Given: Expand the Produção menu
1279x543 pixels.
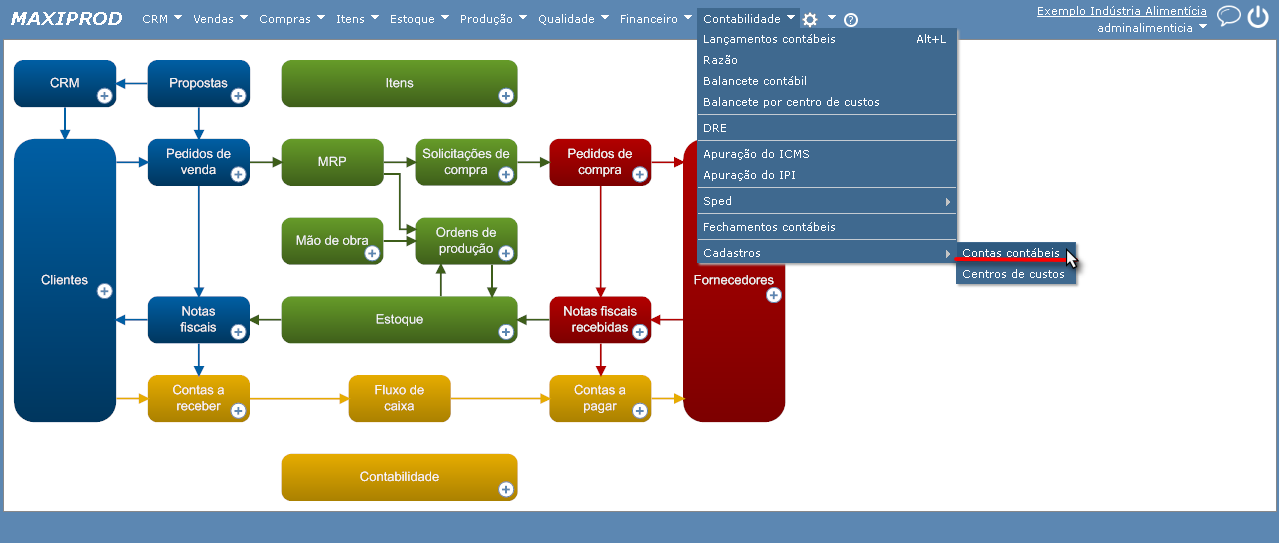Looking at the screenshot, I should [494, 19].
